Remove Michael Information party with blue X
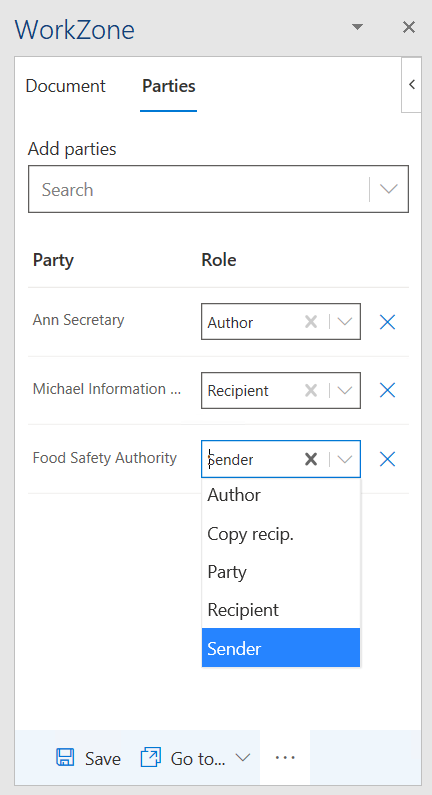Image resolution: width=432 pixels, height=795 pixels. pos(387,390)
